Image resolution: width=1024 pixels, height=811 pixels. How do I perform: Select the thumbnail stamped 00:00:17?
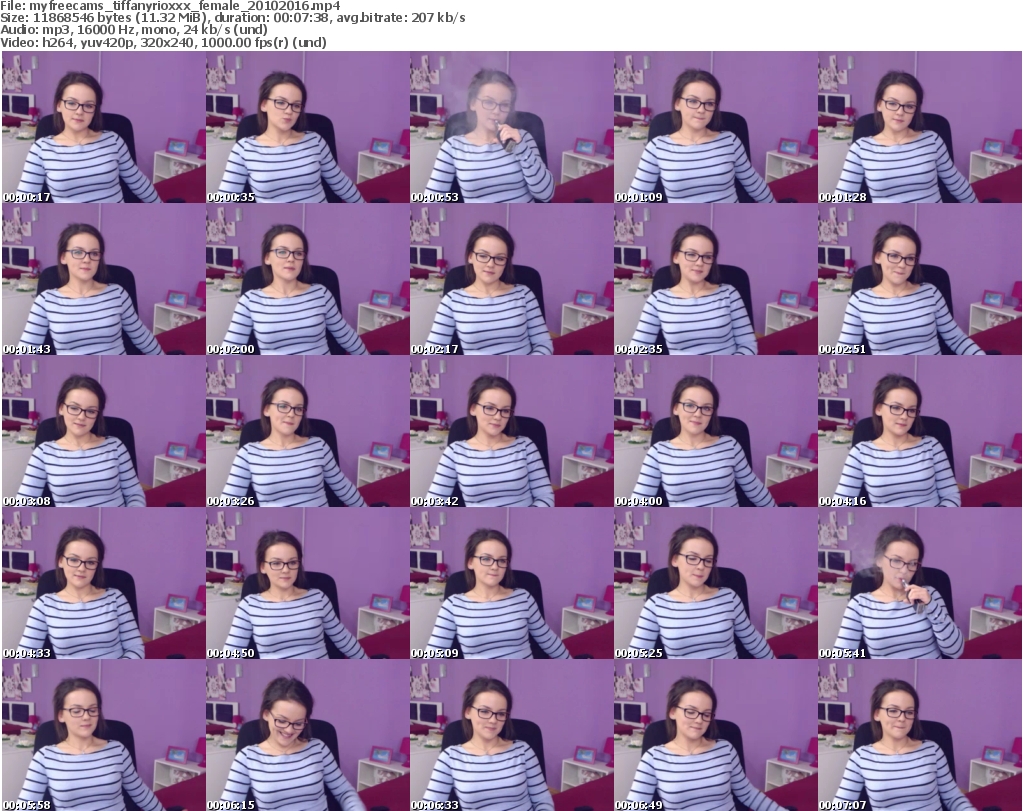pyautogui.click(x=104, y=127)
